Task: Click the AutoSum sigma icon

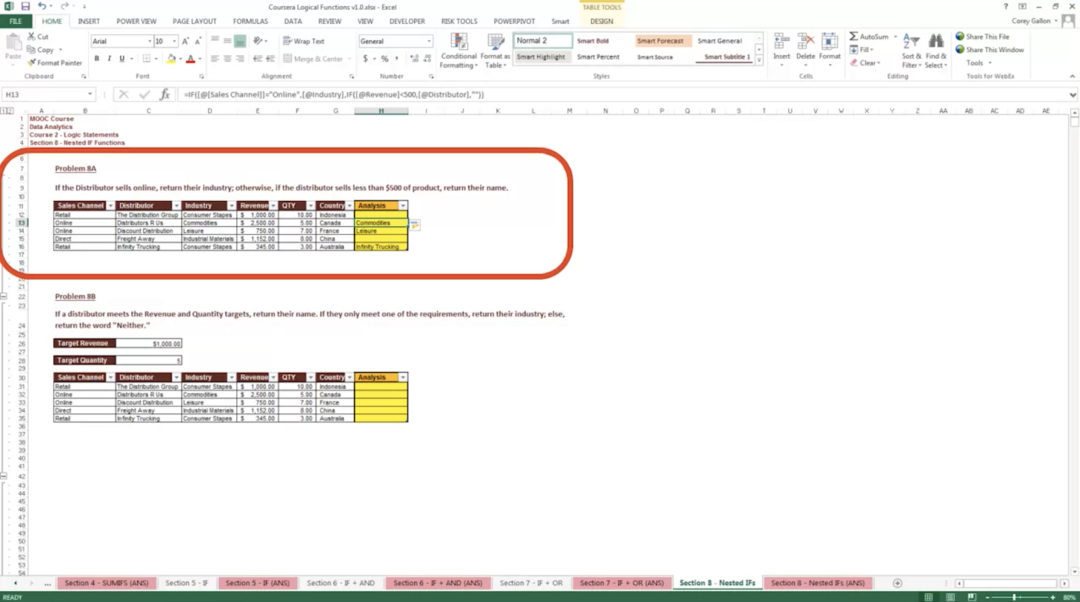Action: point(854,37)
